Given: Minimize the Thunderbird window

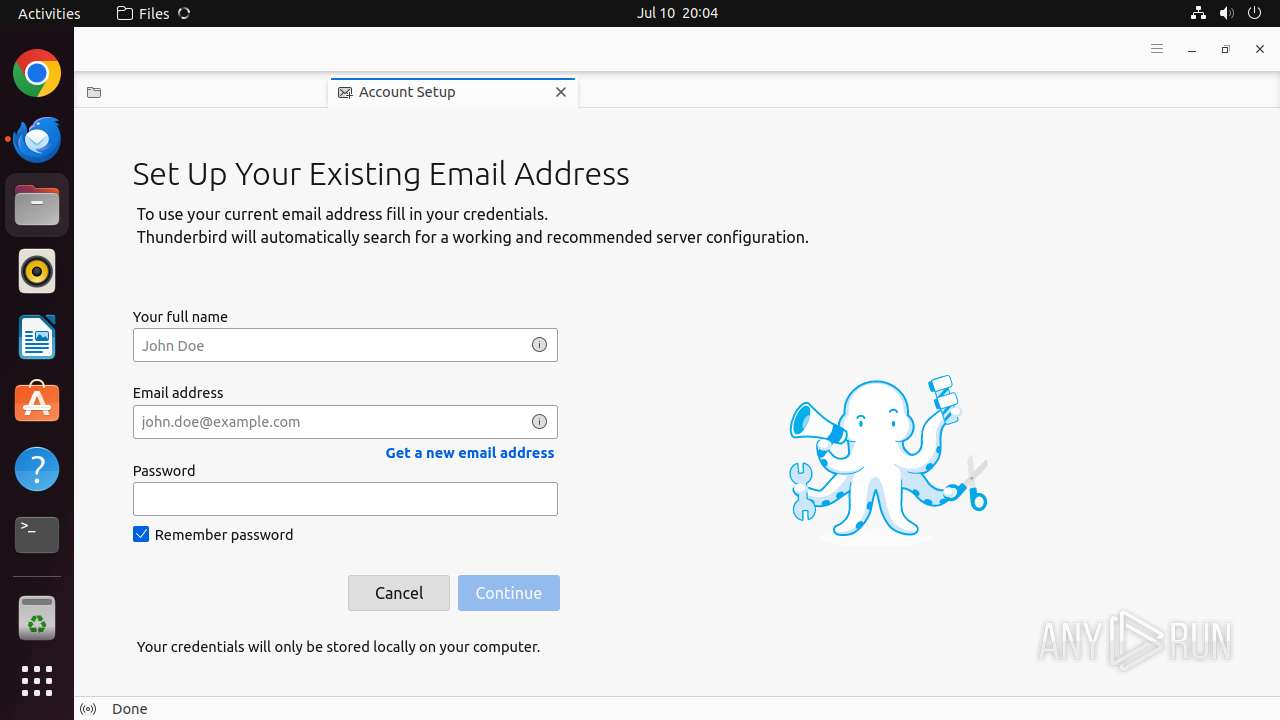Looking at the screenshot, I should pyautogui.click(x=1192, y=49).
